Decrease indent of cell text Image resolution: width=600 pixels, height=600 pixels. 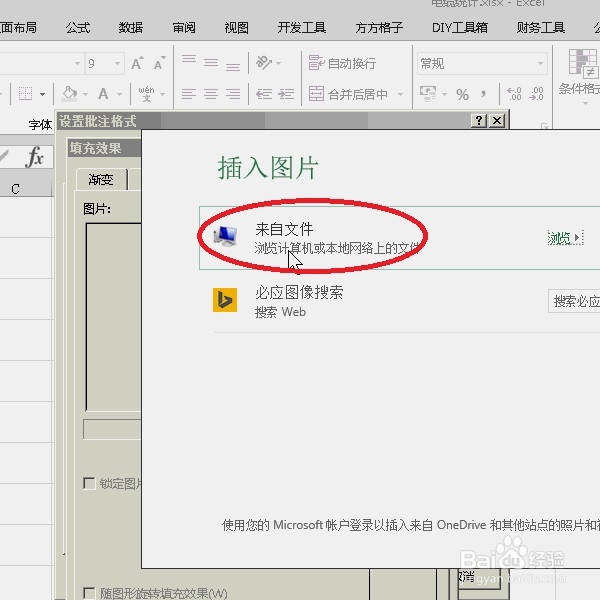(264, 94)
